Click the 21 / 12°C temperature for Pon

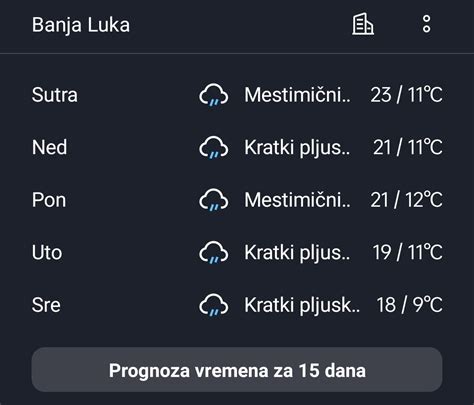pyautogui.click(x=407, y=200)
